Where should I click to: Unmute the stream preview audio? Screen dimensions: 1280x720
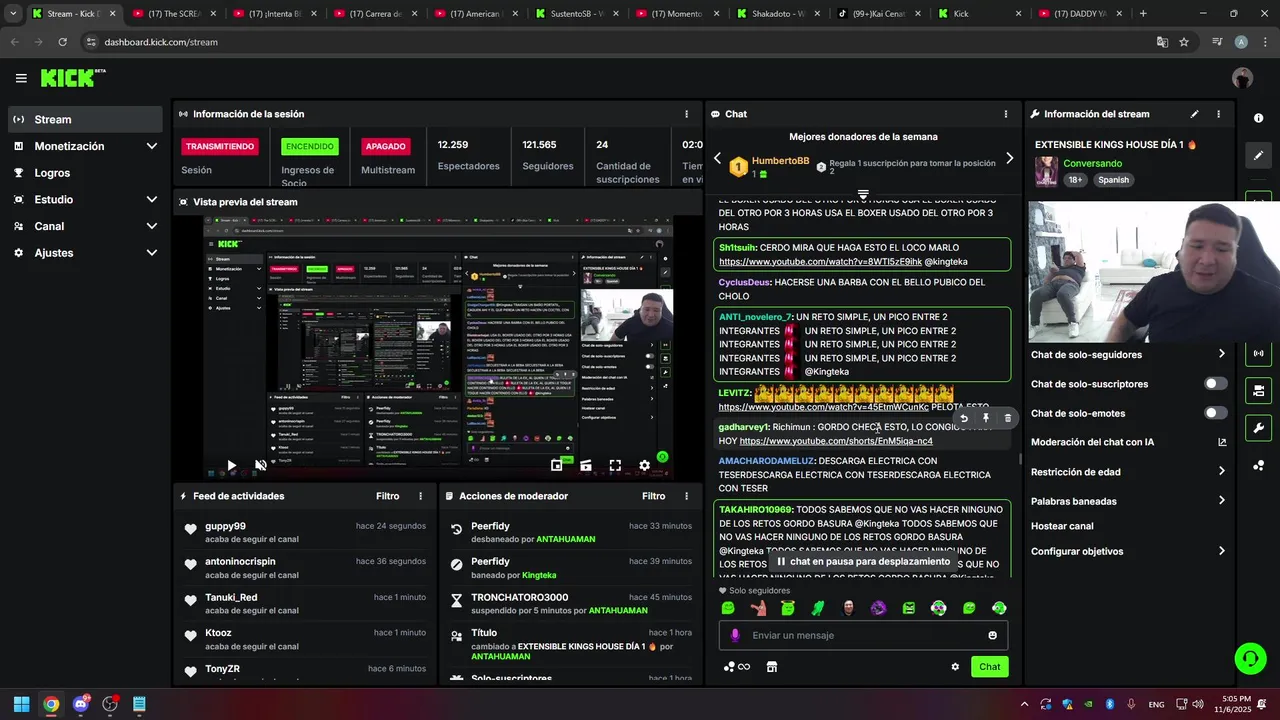pos(261,465)
